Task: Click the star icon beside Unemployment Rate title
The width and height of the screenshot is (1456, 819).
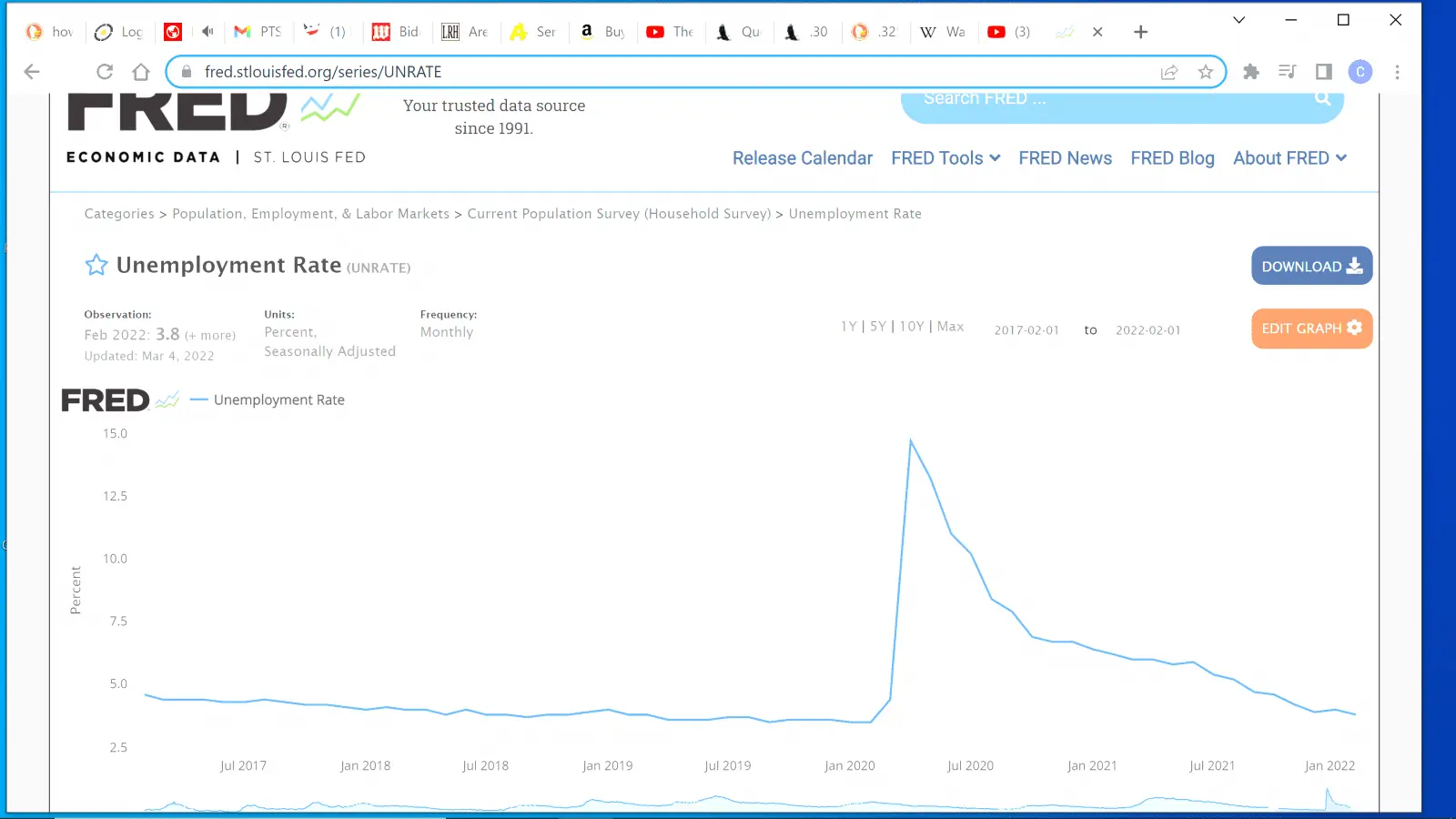Action: [x=96, y=265]
